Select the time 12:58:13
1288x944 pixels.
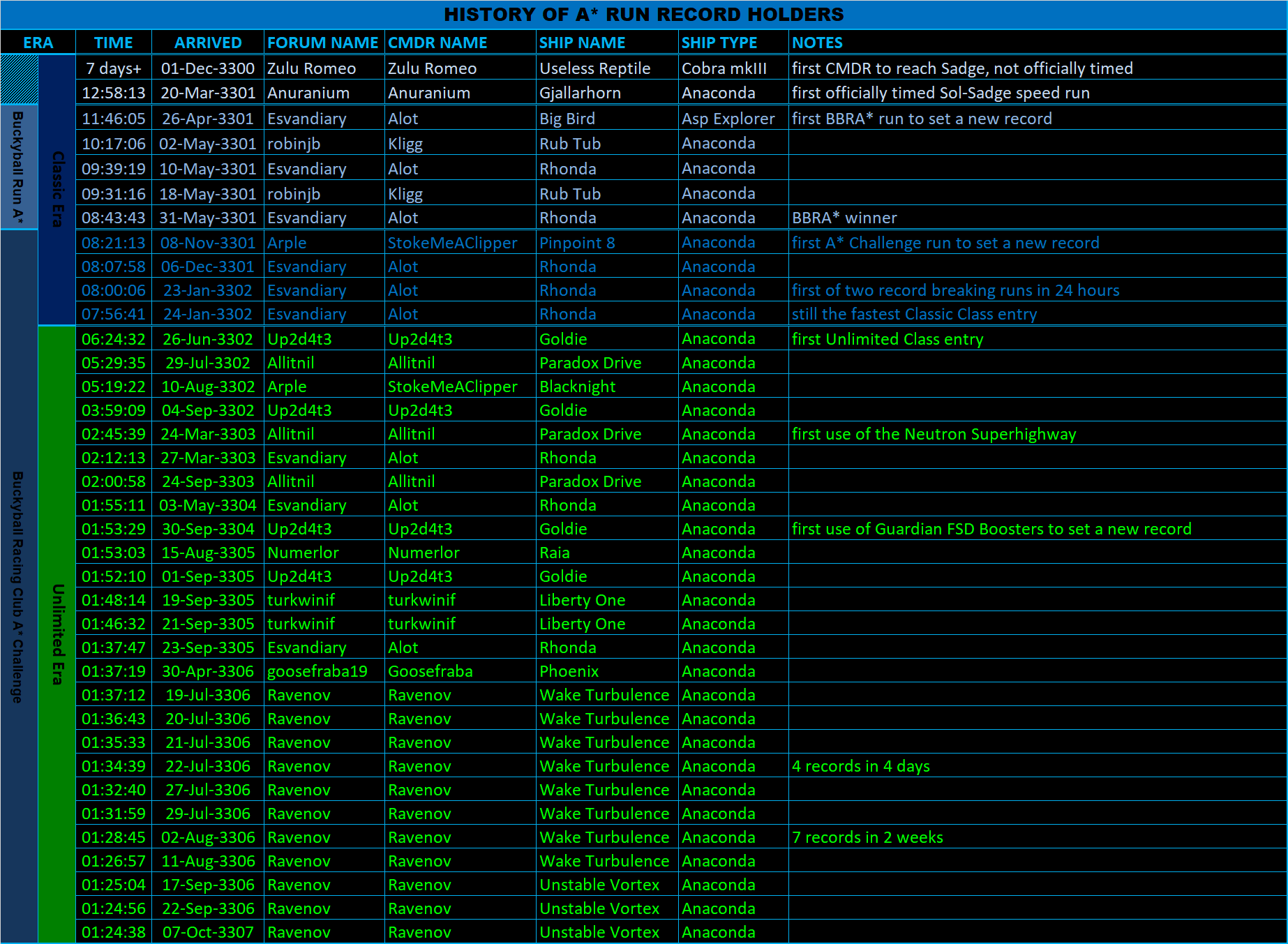pyautogui.click(x=114, y=93)
